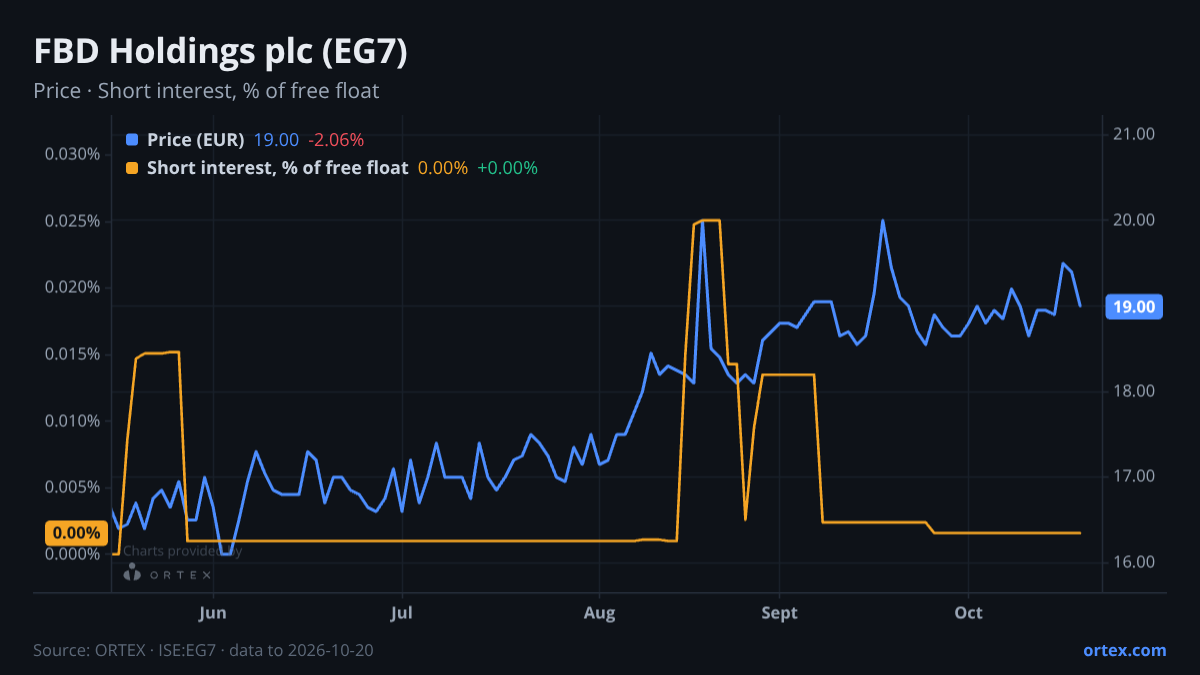Click the grey "Price · Short interest" subtitle

coord(206,91)
